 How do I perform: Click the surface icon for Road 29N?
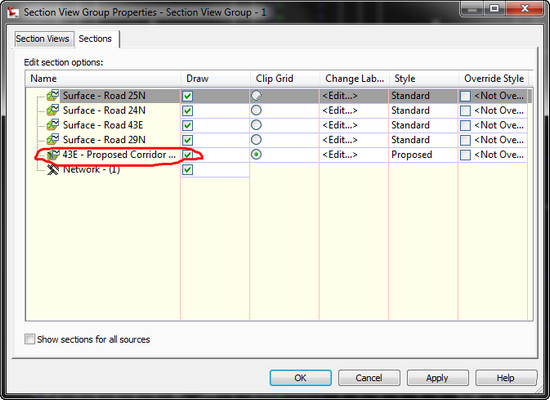53,140
